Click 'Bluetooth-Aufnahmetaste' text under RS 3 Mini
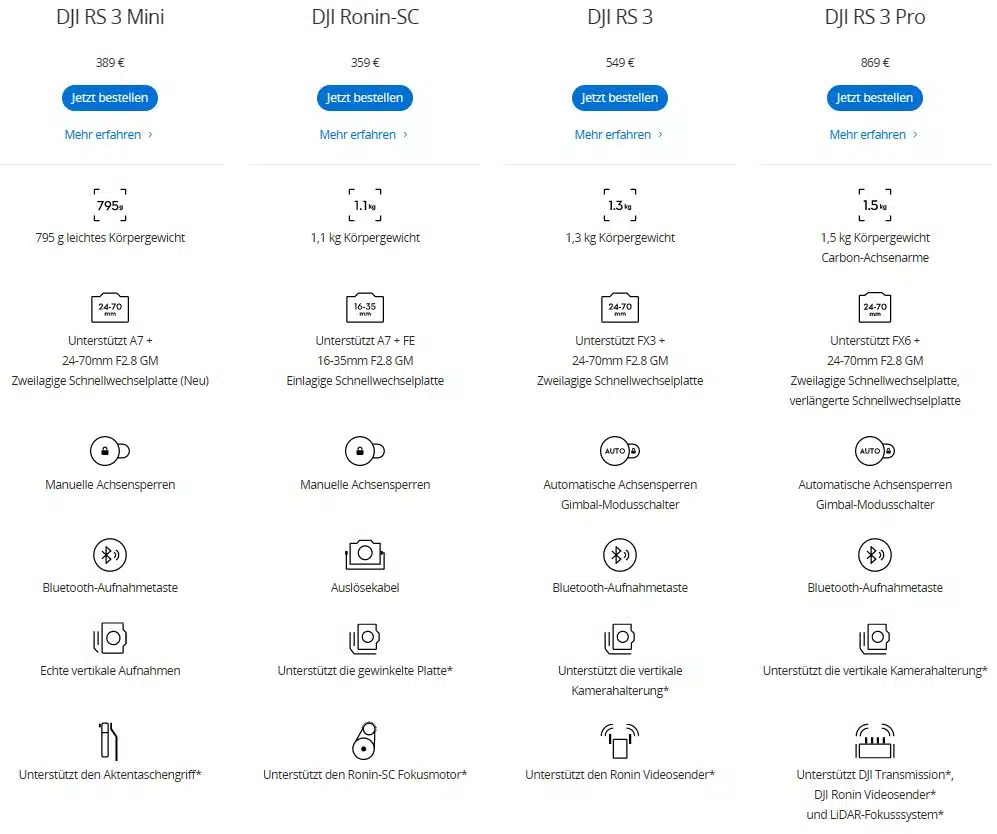Screen dimensions: 997x834 click(110, 588)
